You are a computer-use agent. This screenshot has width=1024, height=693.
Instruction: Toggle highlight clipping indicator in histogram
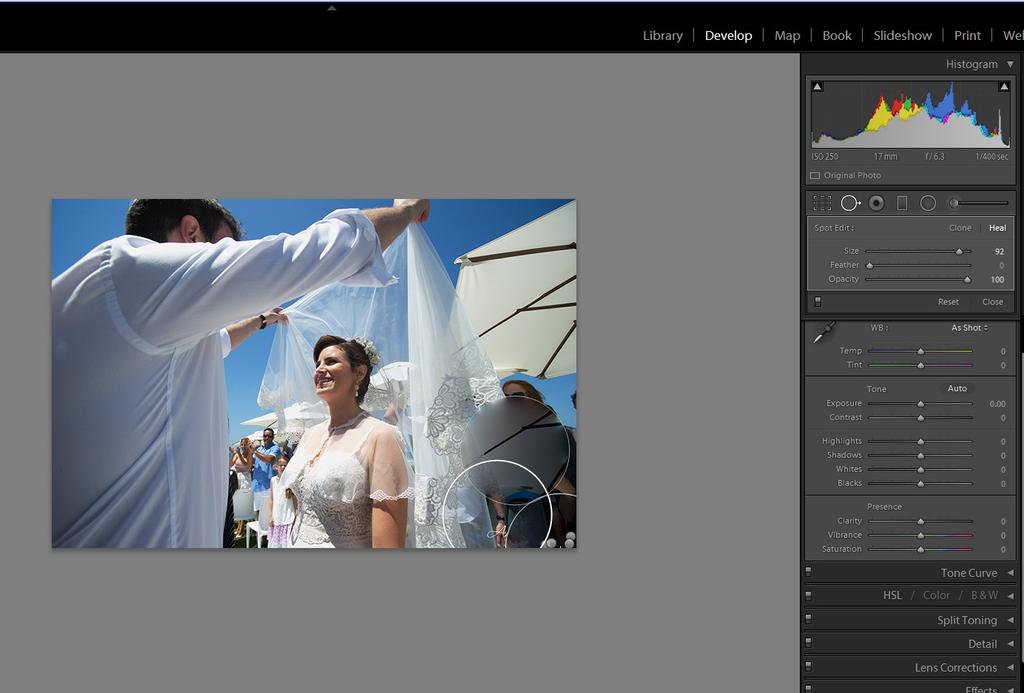(1003, 87)
